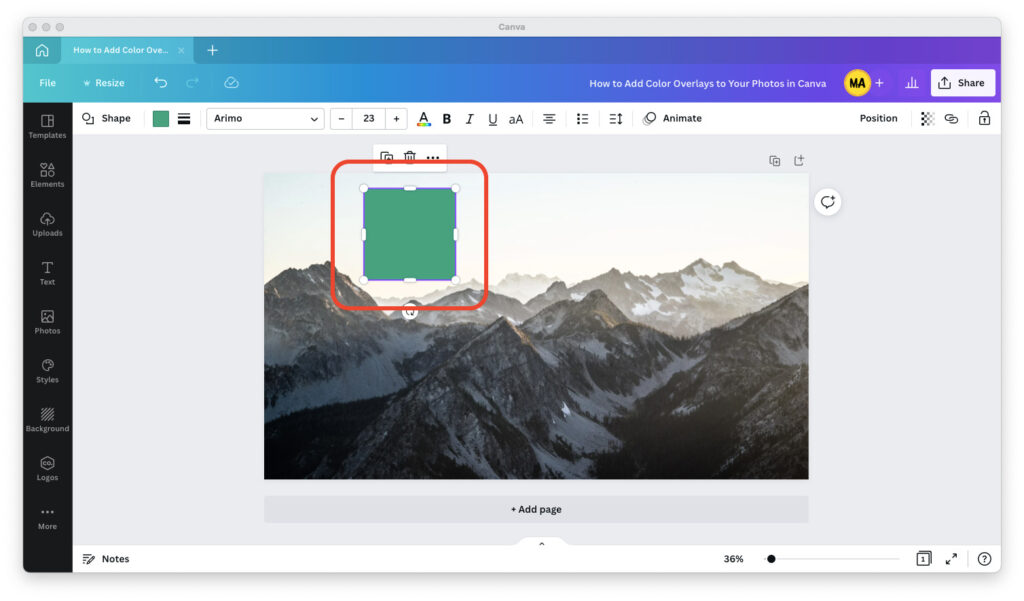The height and width of the screenshot is (601, 1024).
Task: Click the green shape color swatch
Action: (161, 118)
